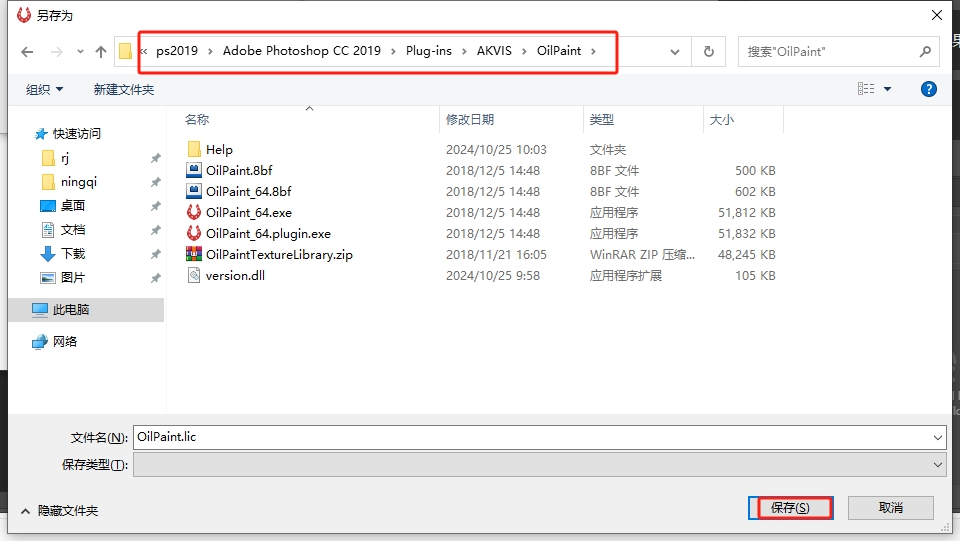Viewport: 960px width, 541px height.
Task: Go up one folder level
Action: click(x=101, y=52)
